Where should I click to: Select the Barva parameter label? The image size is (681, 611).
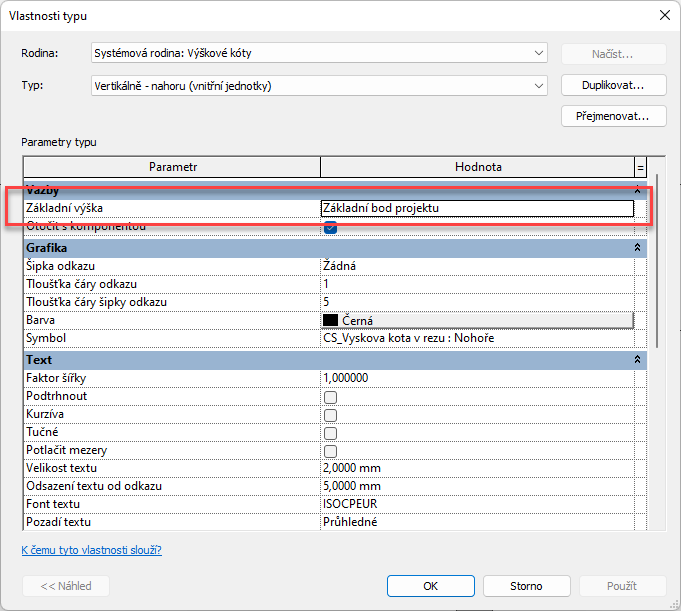[40, 320]
